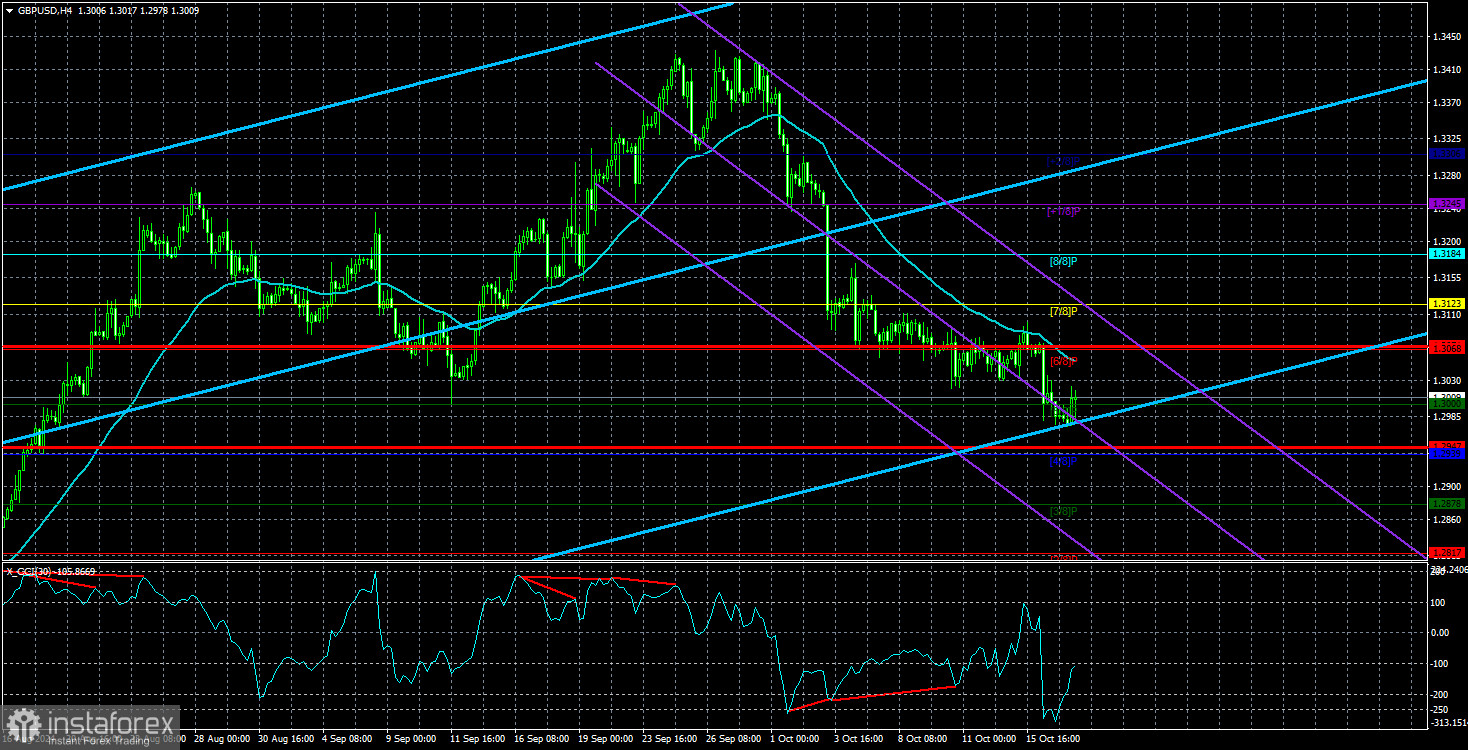Click the [+2/8]P Murrey level label
Viewport: 1468px width, 750px height.
pos(1063,161)
